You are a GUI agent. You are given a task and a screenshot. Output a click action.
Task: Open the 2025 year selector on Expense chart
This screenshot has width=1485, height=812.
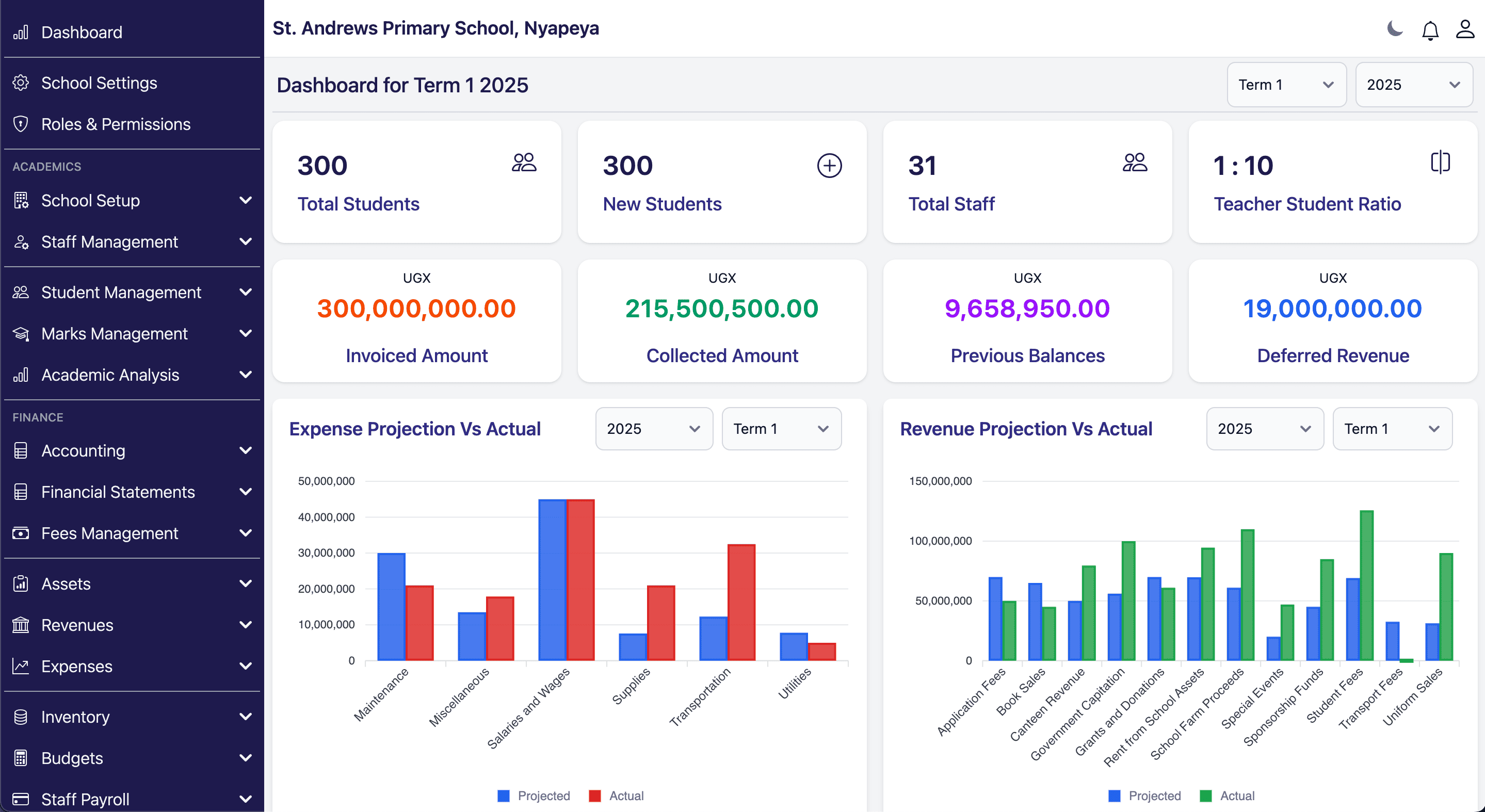click(654, 428)
